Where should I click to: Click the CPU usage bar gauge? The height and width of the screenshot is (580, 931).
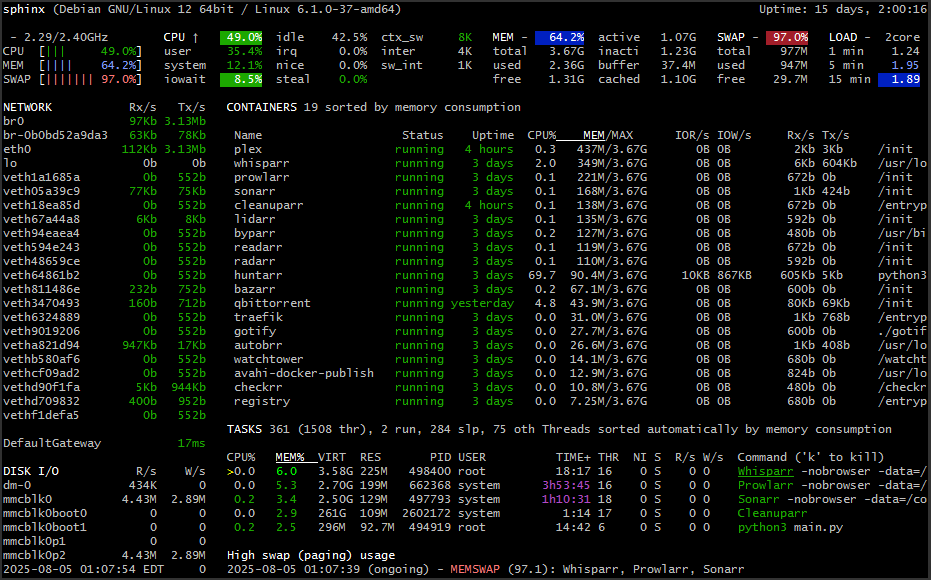91,51
